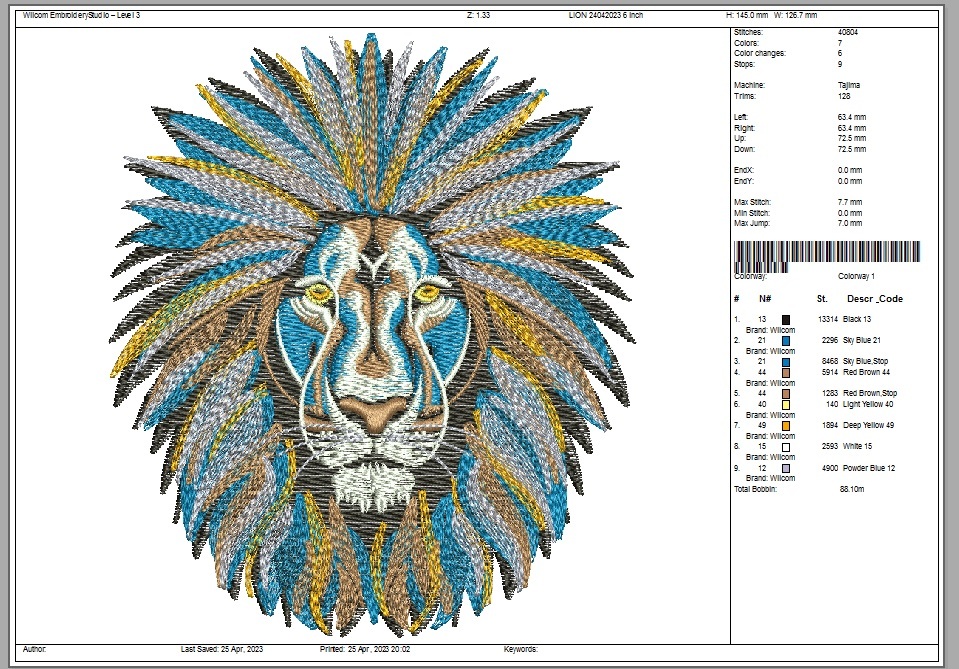Click the Powder Blue 12 swatch
959x669 pixels.
[x=786, y=468]
